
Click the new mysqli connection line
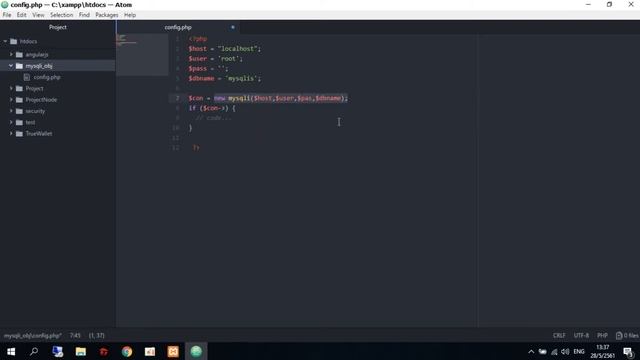(x=268, y=98)
